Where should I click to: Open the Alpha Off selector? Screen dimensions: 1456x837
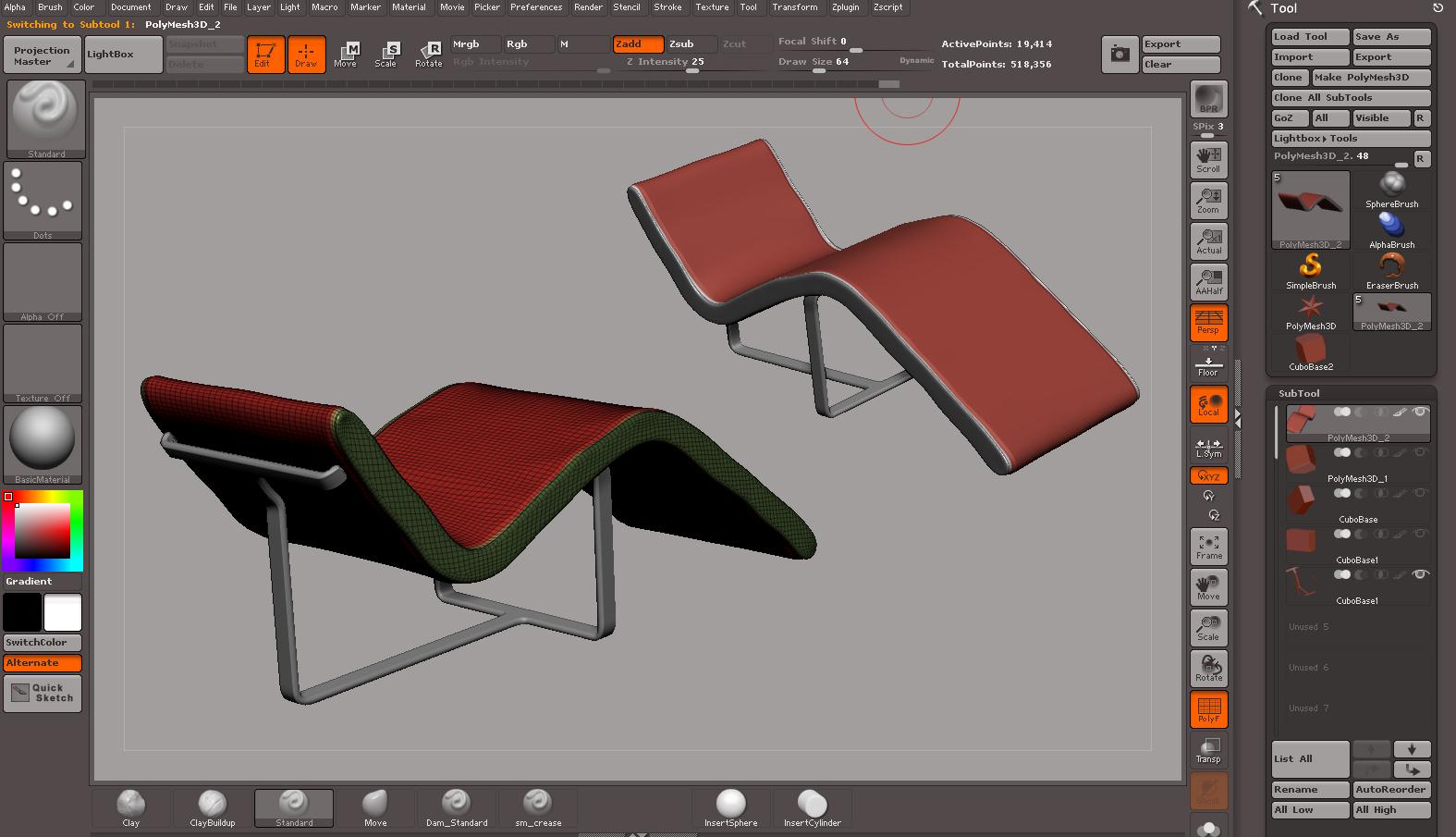pyautogui.click(x=43, y=282)
